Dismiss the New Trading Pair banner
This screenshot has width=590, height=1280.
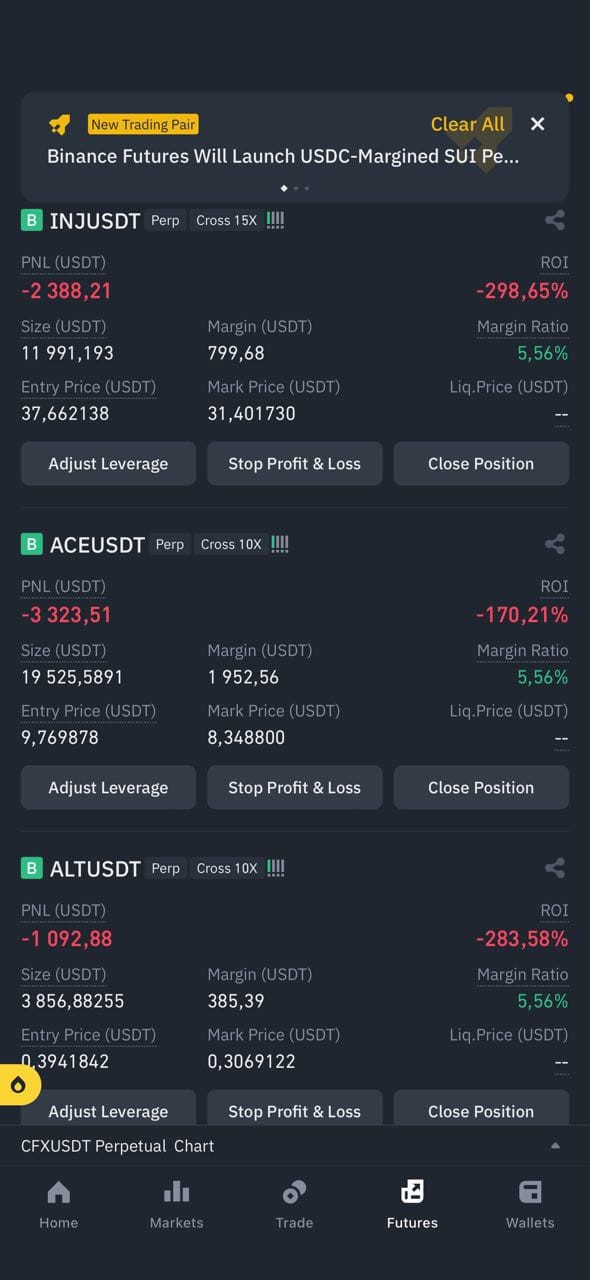538,124
